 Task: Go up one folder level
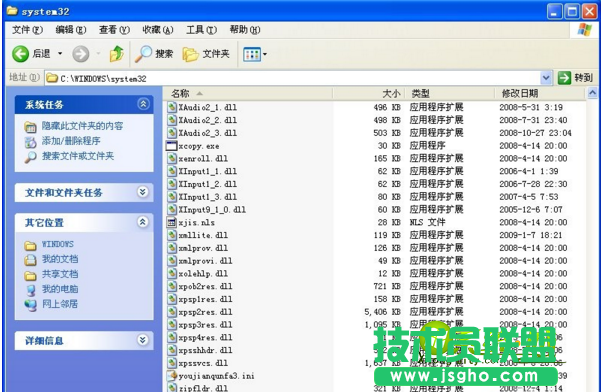point(117,54)
